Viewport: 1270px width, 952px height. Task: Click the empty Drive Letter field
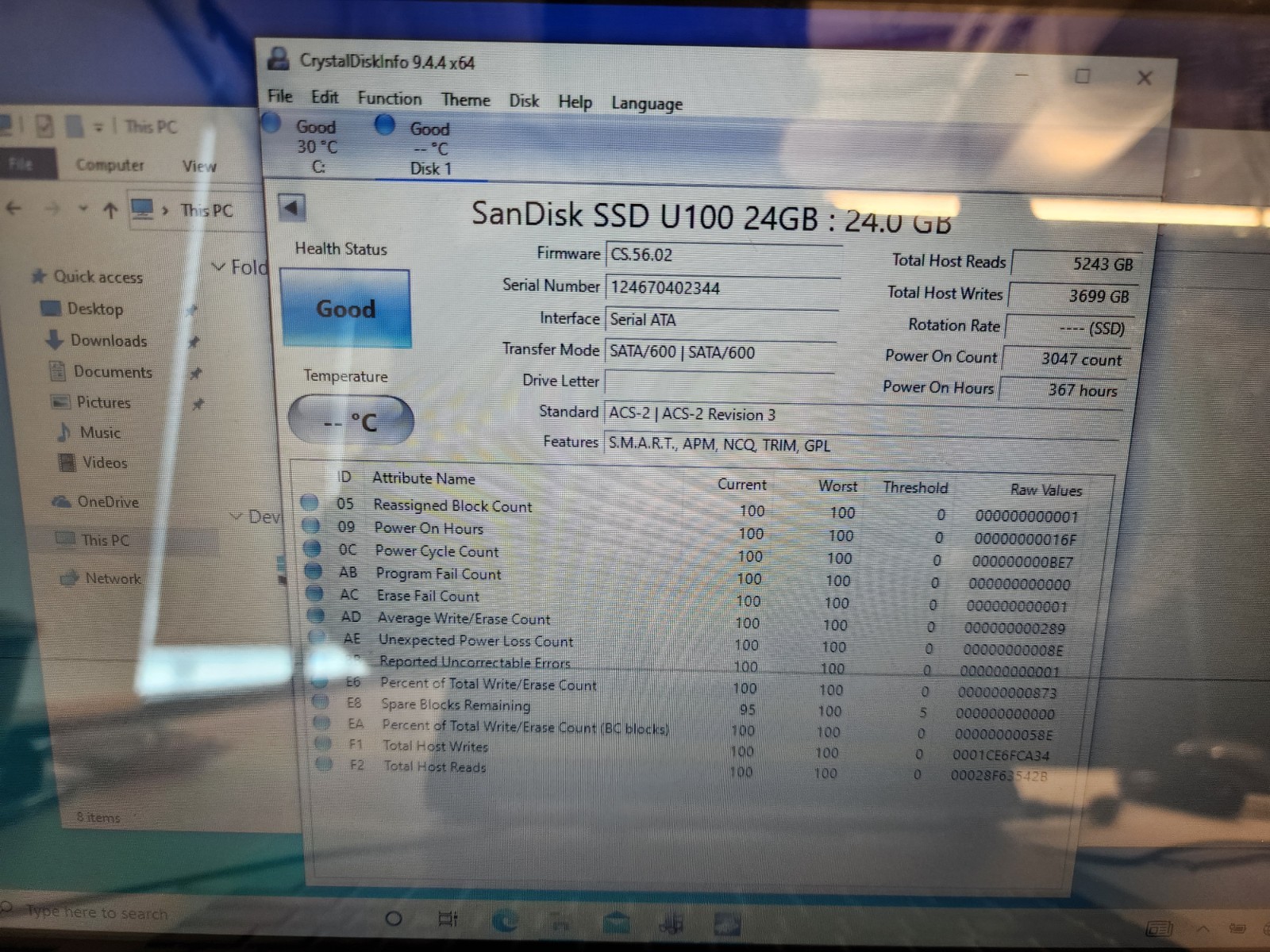pyautogui.click(x=719, y=382)
